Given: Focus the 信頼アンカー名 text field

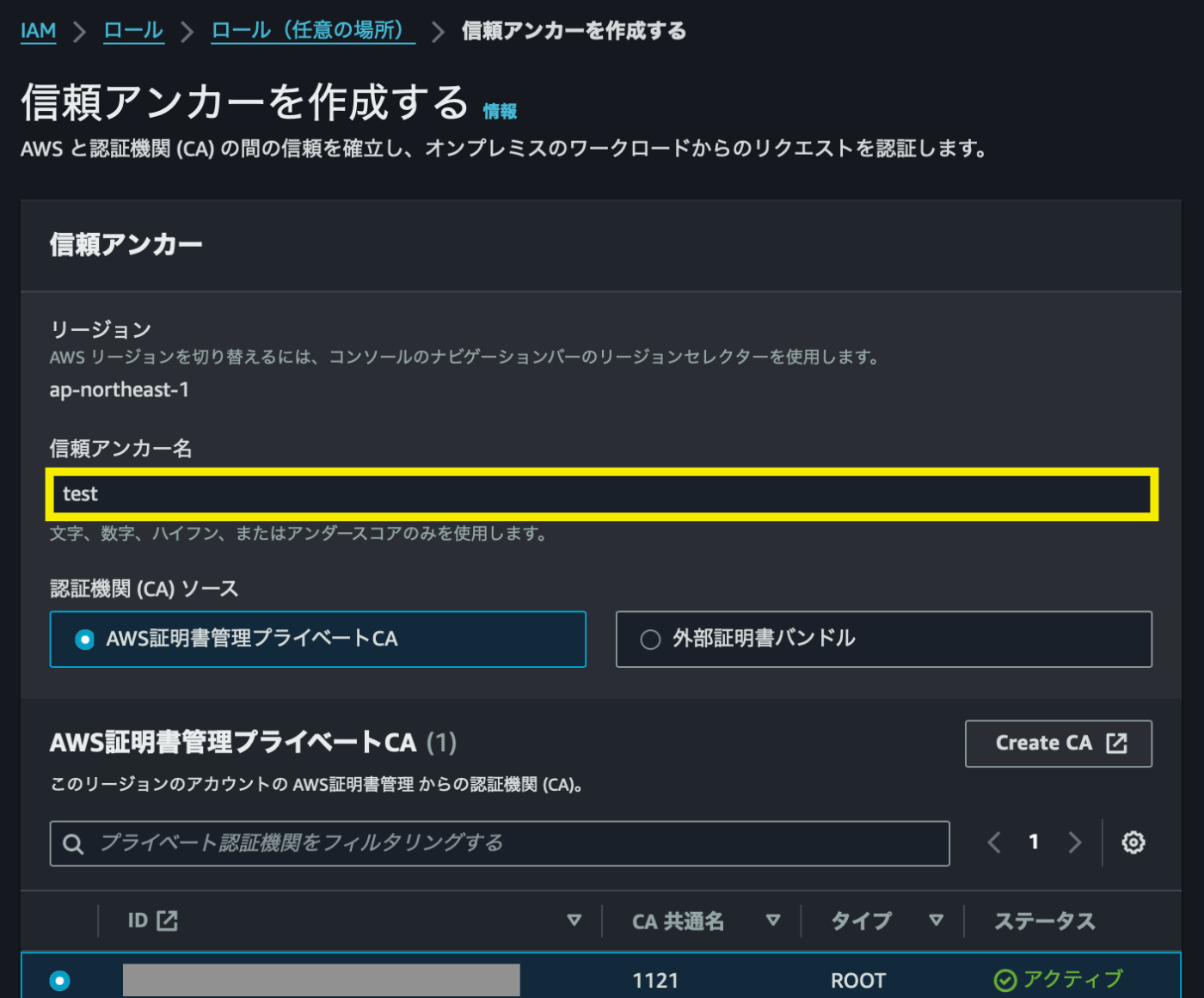Looking at the screenshot, I should click(x=602, y=494).
